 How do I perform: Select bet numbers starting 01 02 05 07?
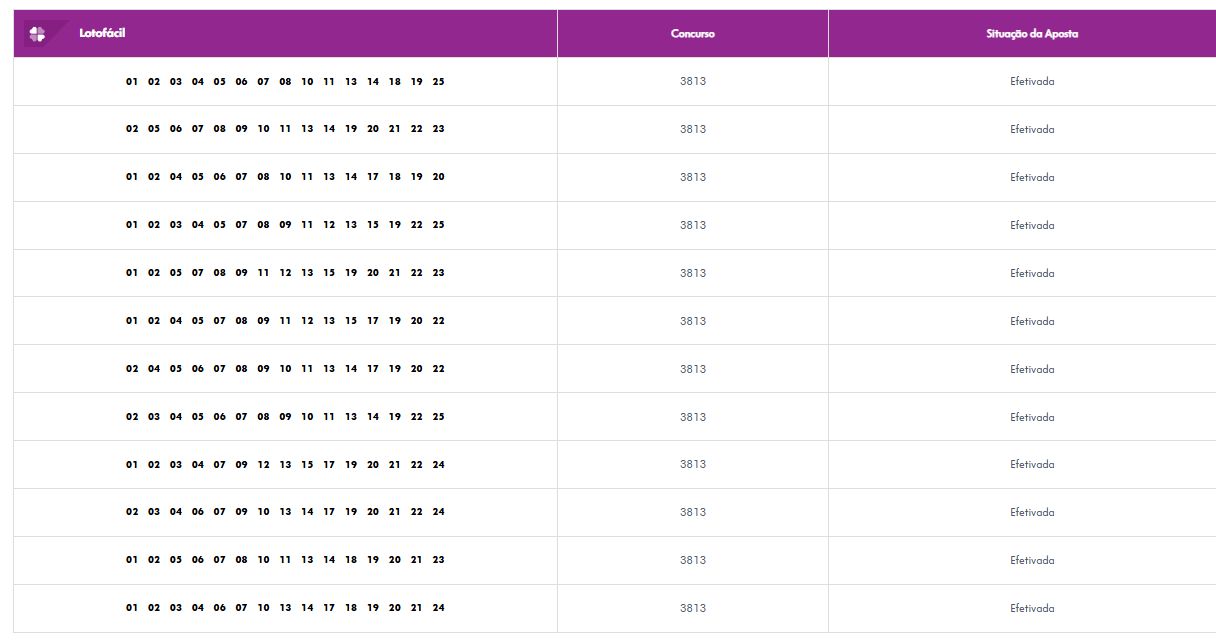(x=285, y=273)
